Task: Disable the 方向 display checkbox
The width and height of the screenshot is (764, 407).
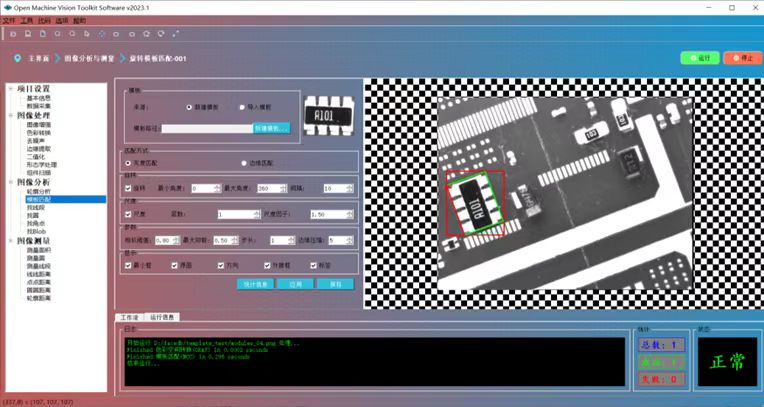Action: coord(222,265)
